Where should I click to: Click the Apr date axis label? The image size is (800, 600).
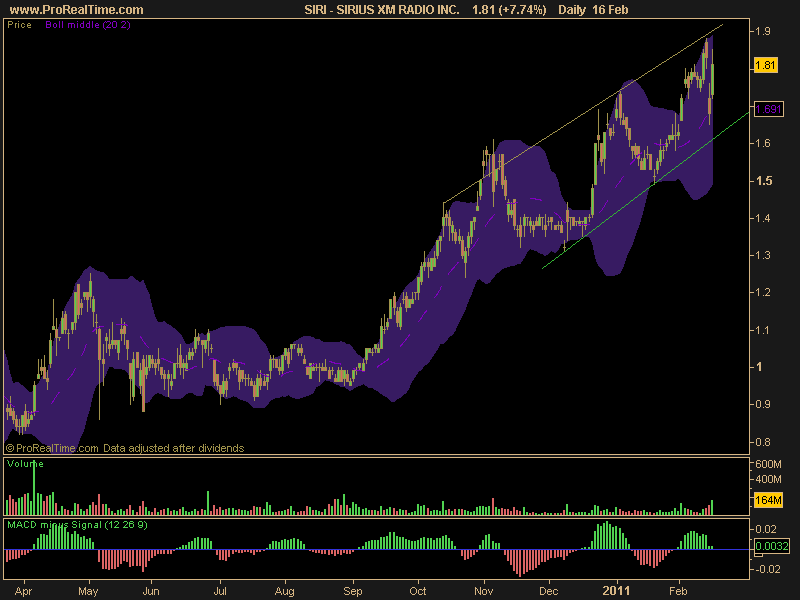click(x=23, y=591)
